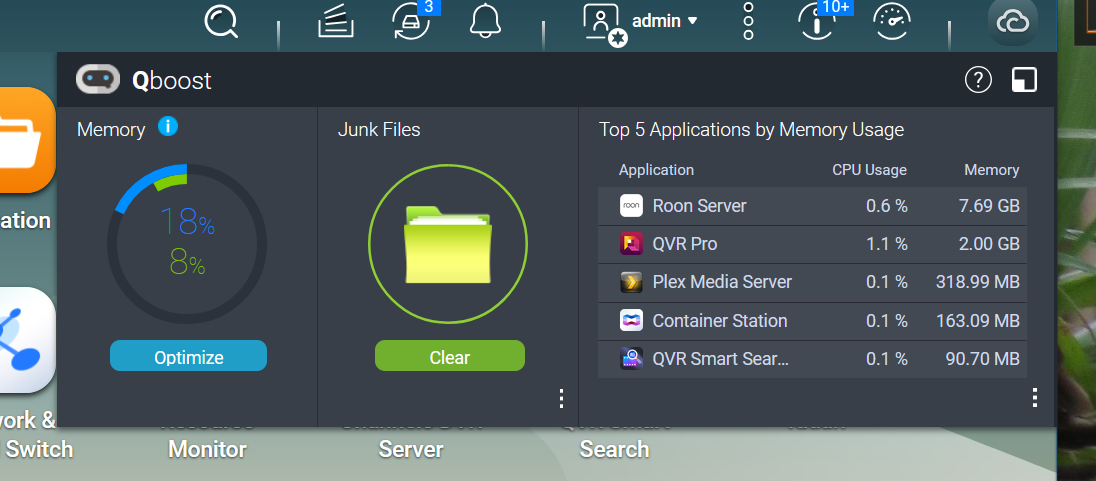Open the three-dot more options menu

pos(749,21)
